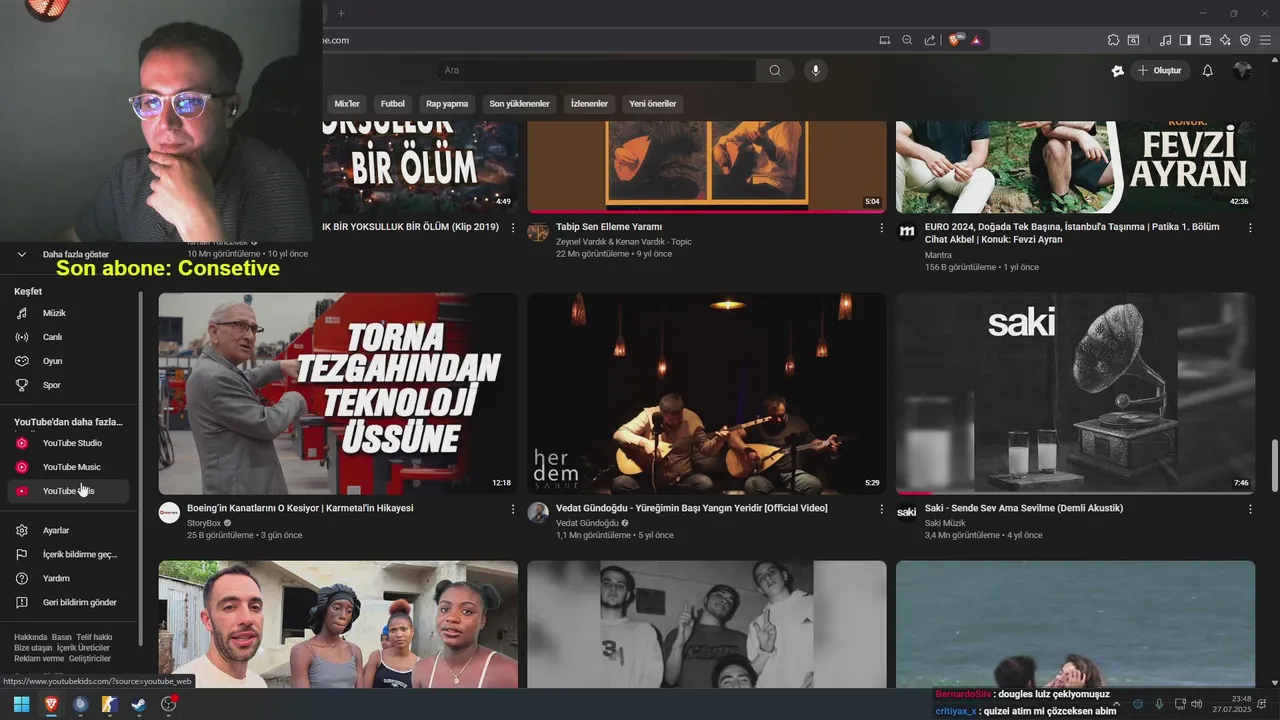
Task: Click the Counter-Strike taskbar icon
Action: (110, 705)
